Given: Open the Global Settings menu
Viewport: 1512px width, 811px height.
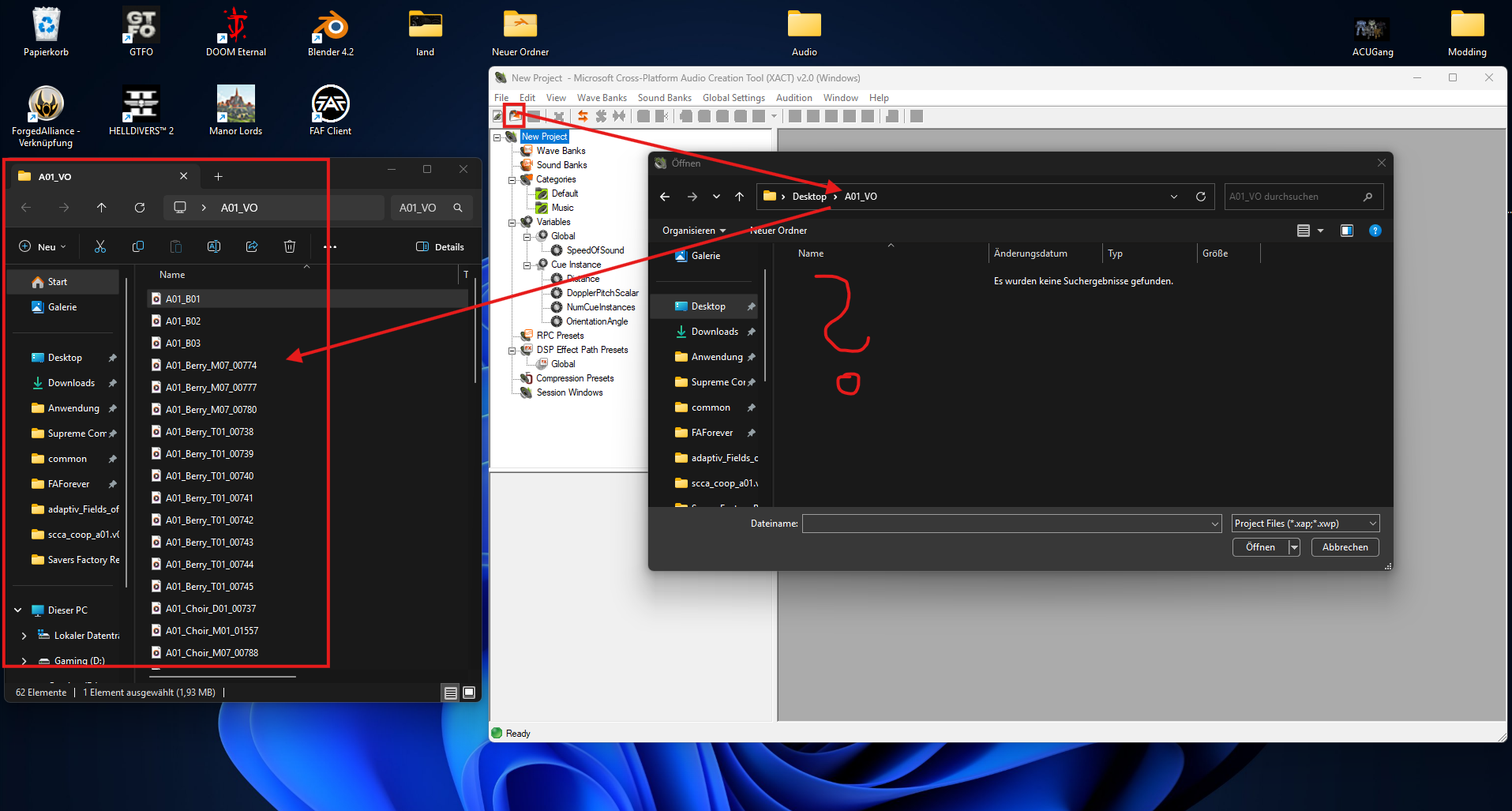Looking at the screenshot, I should (733, 98).
